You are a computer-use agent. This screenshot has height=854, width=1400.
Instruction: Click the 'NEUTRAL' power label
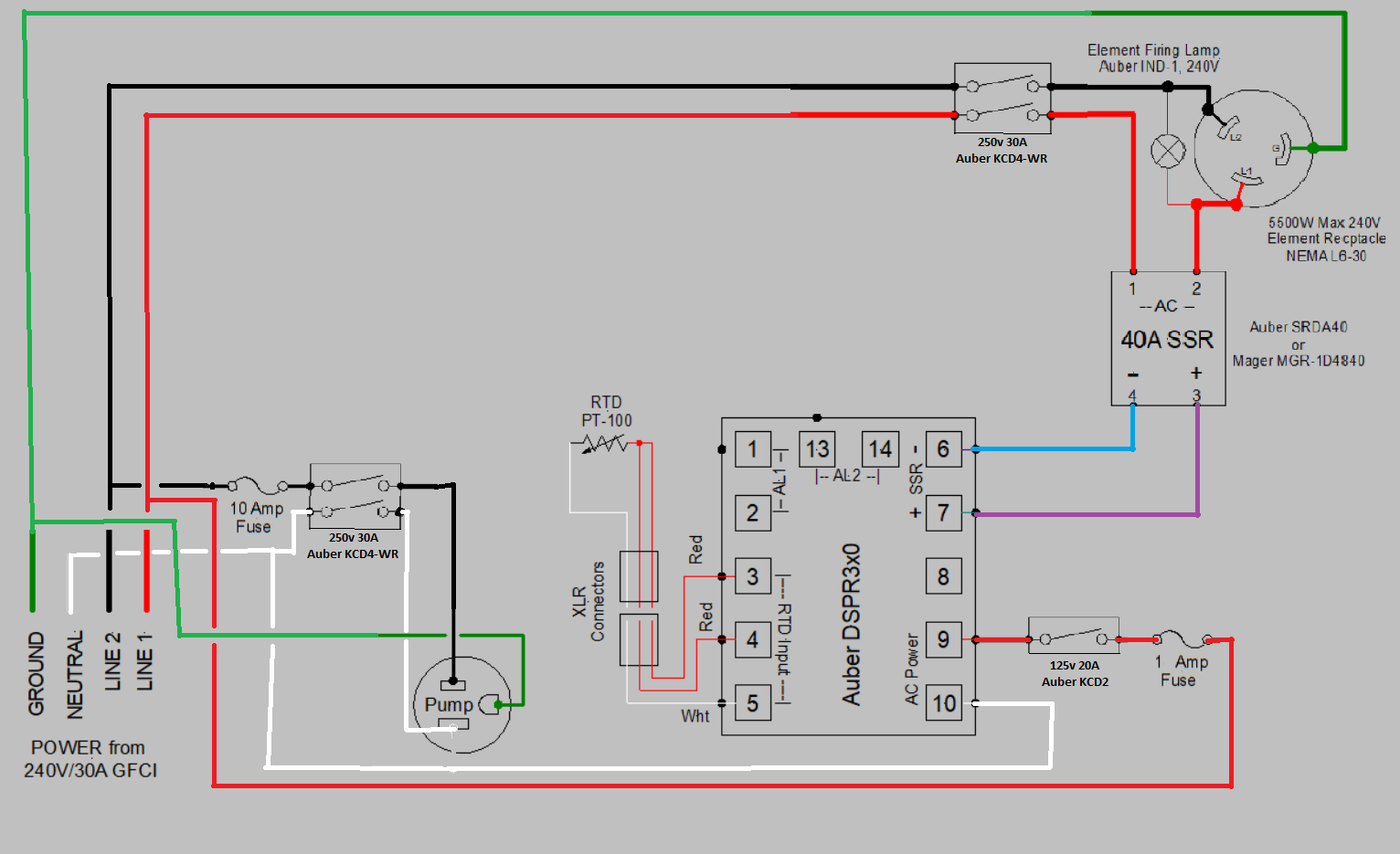[x=75, y=674]
